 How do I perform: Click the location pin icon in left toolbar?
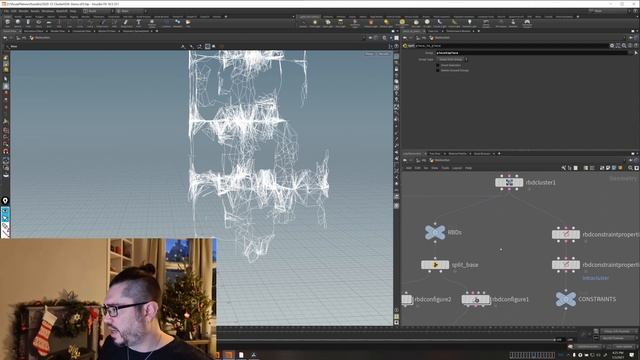point(5,200)
